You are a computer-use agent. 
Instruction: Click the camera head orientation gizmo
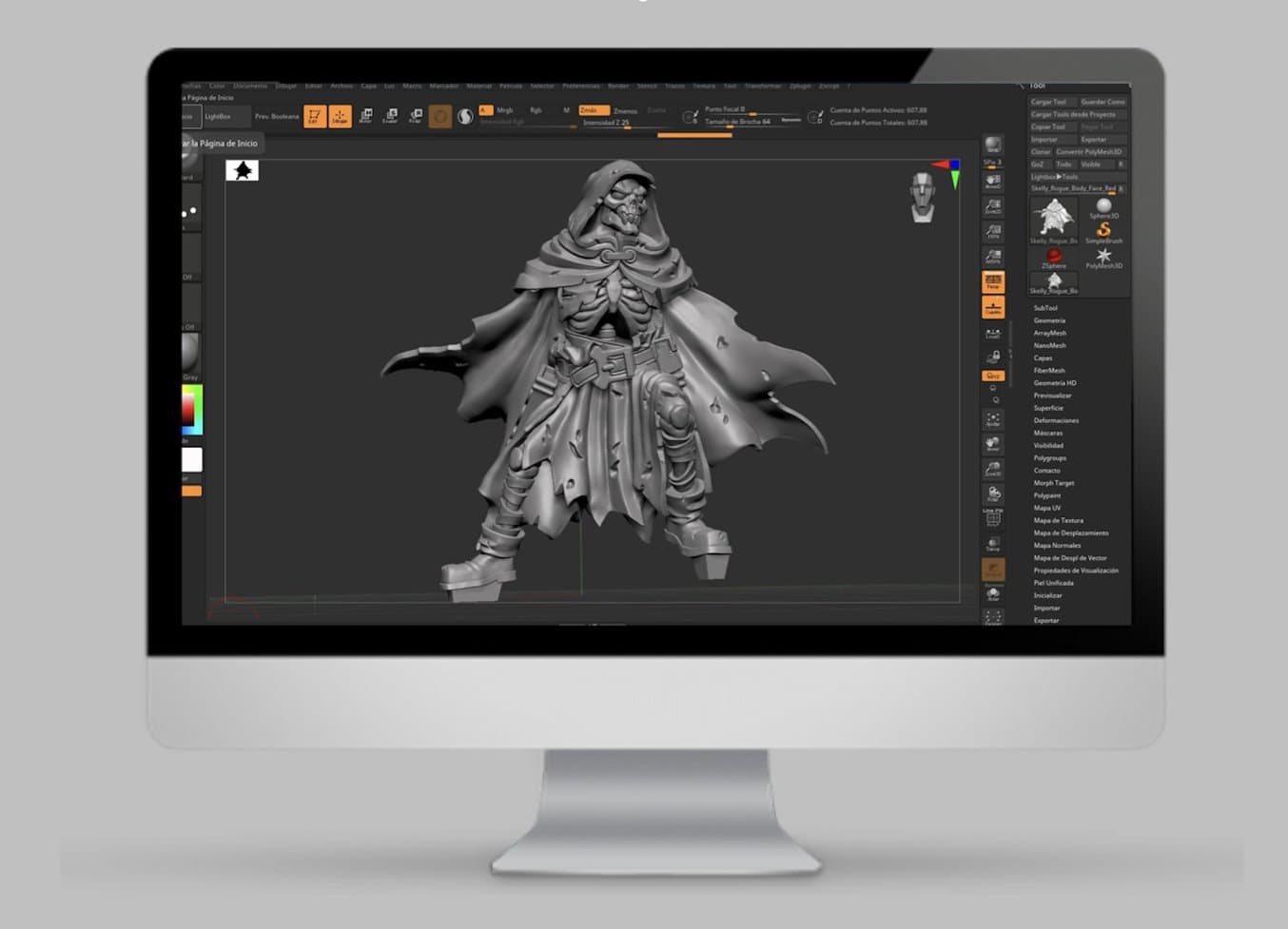point(922,197)
